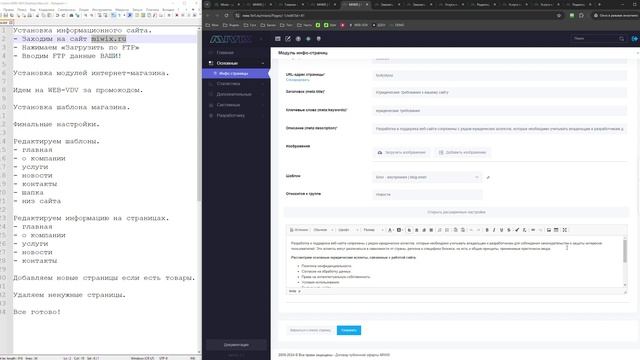Viewport: 640px width, 360px height.
Task: Open the browser extensions puzzle icon
Action: click(581, 16)
